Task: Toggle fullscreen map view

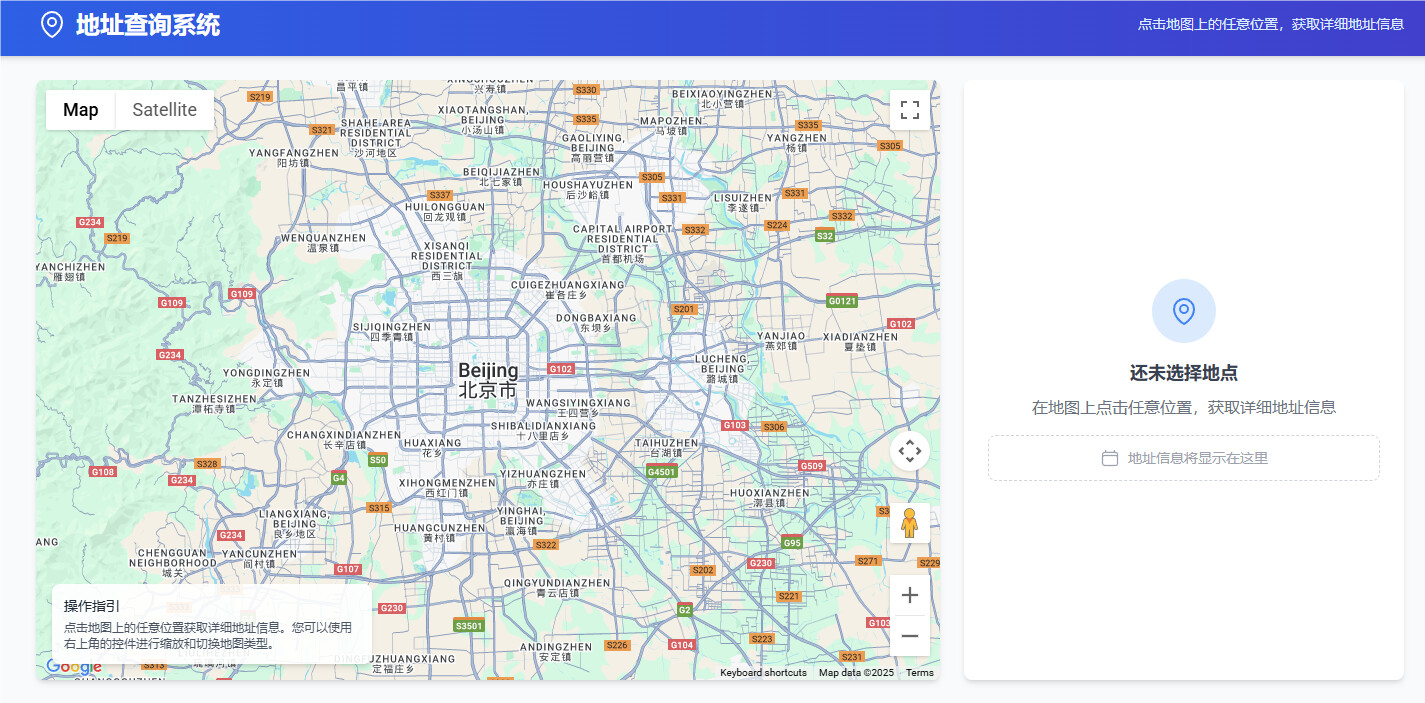Action: (x=910, y=110)
